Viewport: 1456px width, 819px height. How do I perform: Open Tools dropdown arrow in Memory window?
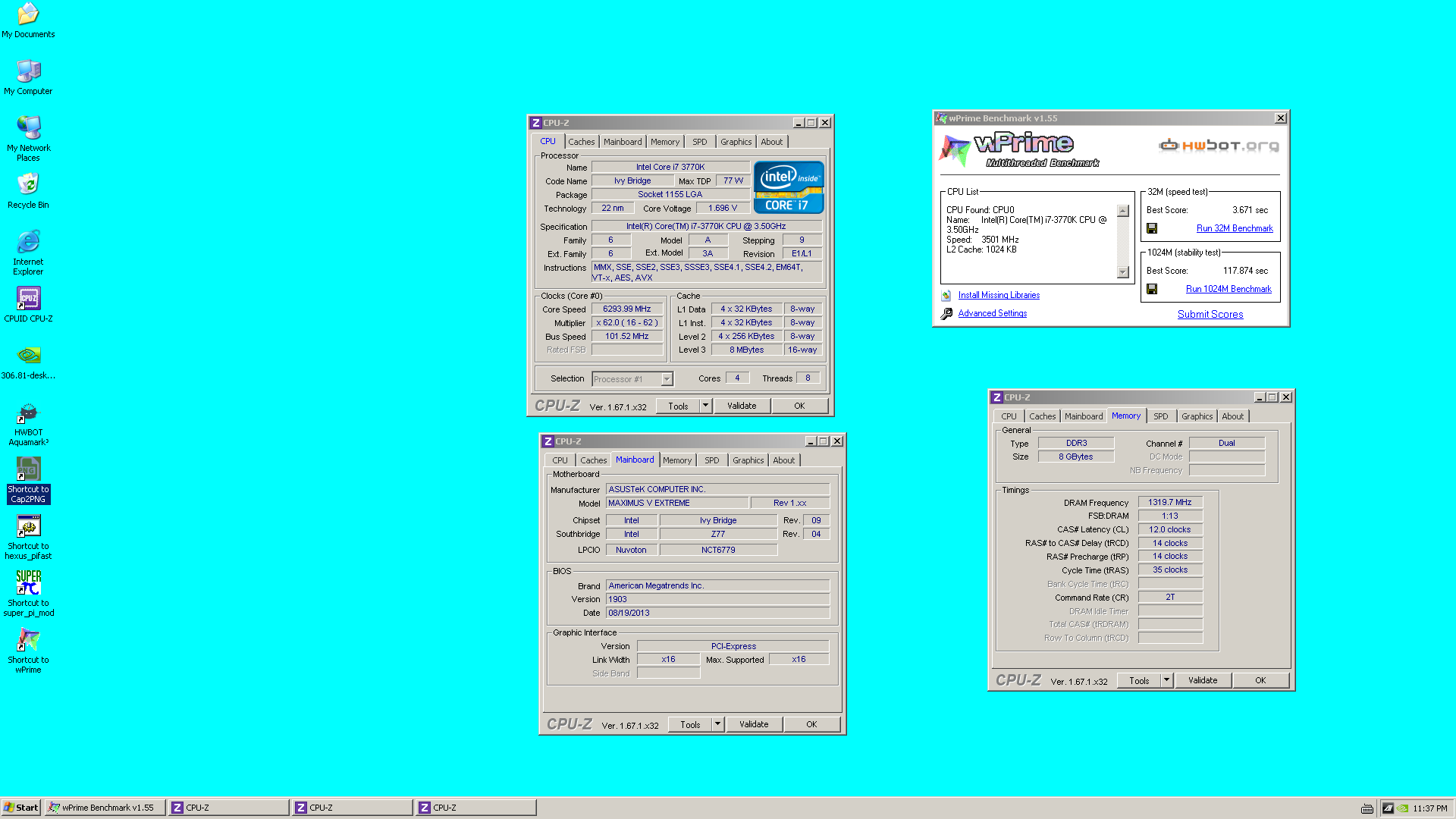click(x=1166, y=680)
